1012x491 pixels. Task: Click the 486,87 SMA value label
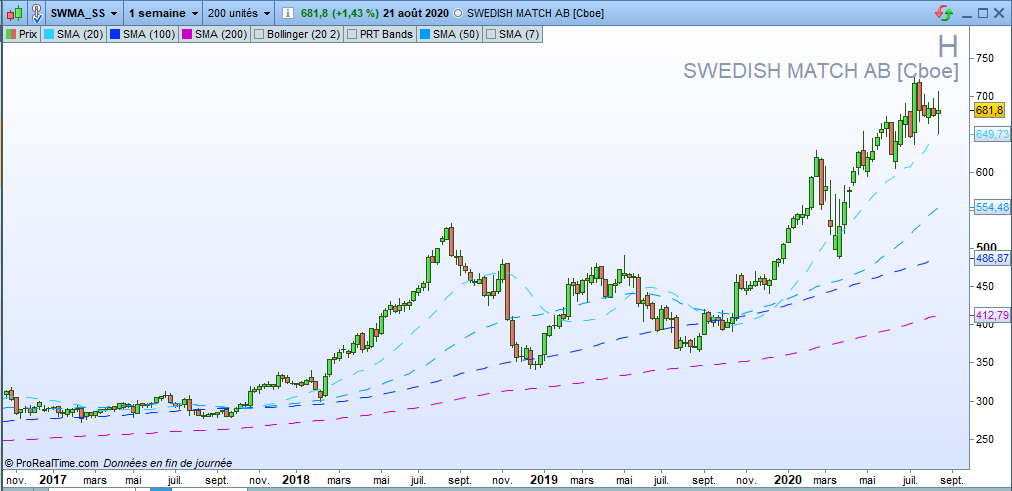click(x=991, y=258)
